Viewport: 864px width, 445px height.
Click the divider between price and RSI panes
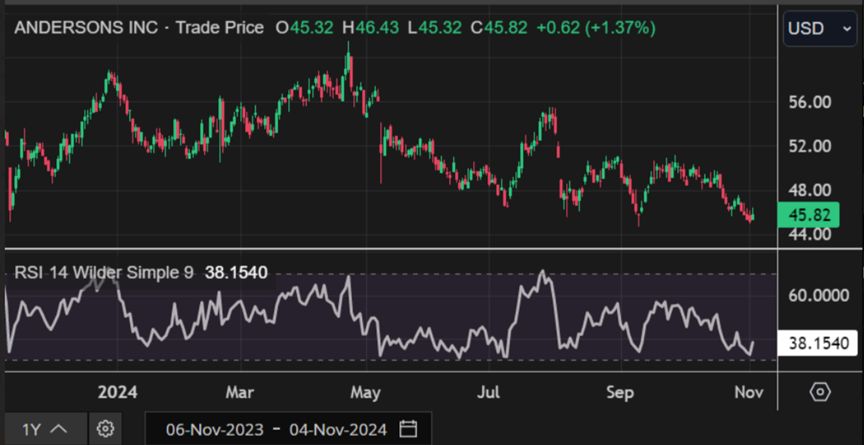pos(400,248)
